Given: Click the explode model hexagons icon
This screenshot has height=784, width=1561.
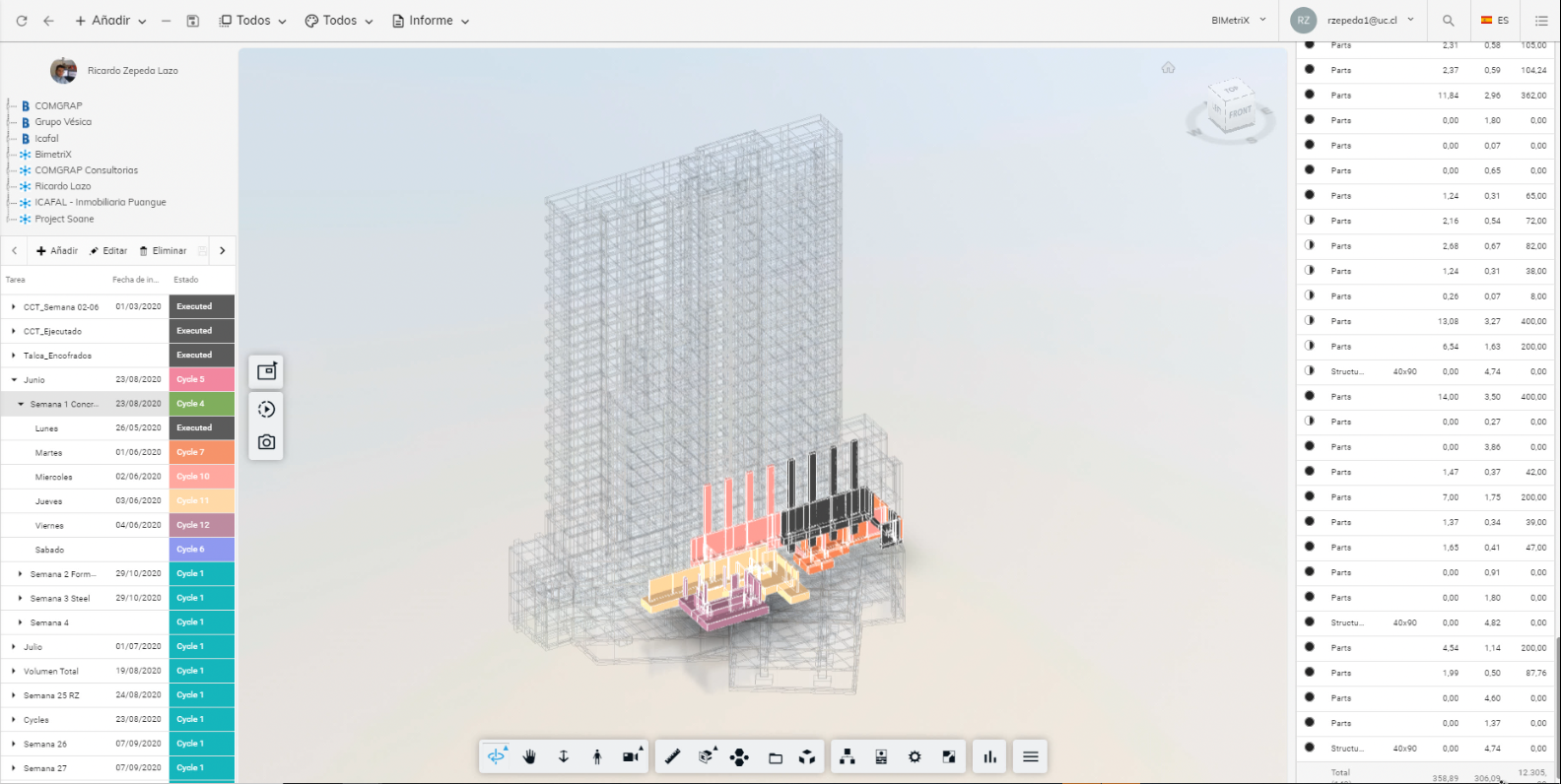Looking at the screenshot, I should tap(740, 756).
